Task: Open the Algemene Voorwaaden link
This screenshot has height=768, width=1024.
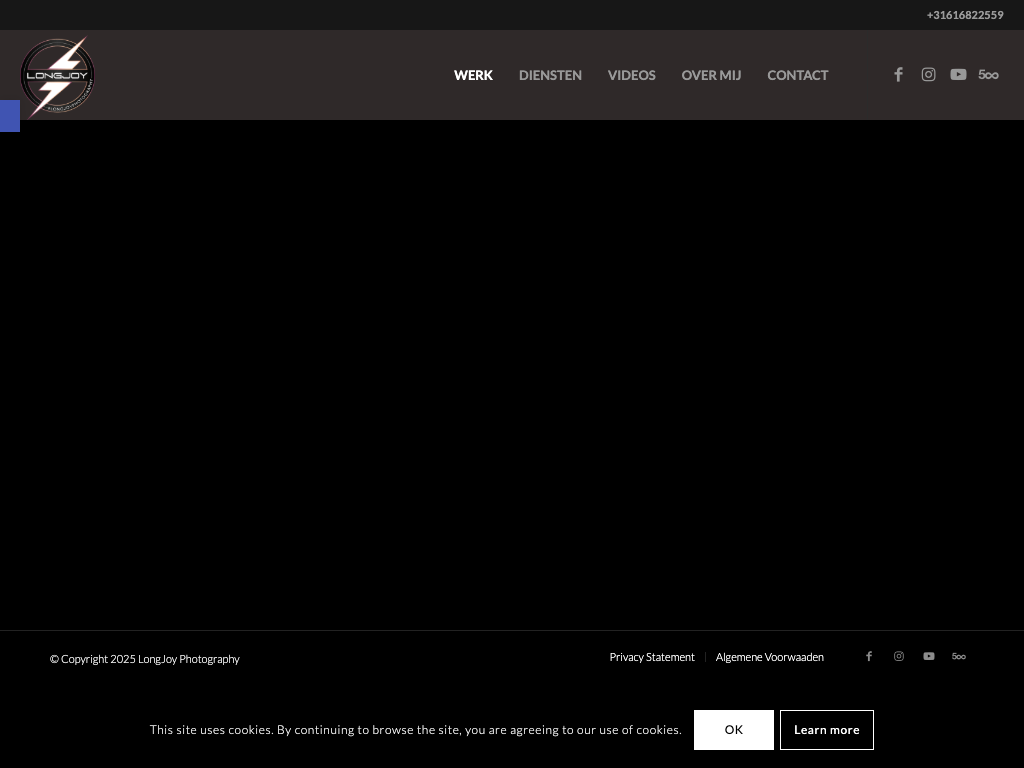Action: 770,657
